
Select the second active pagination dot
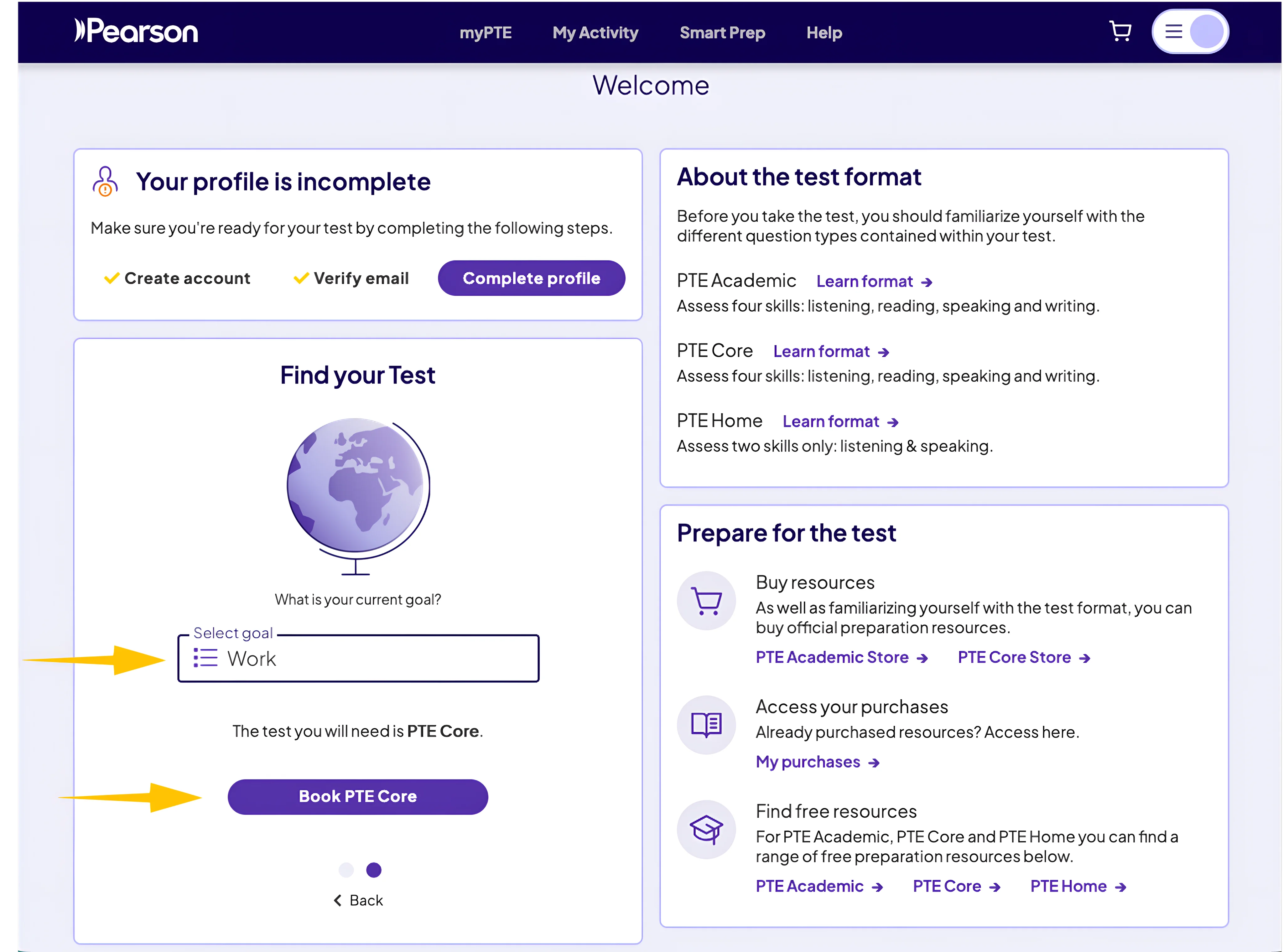(373, 870)
